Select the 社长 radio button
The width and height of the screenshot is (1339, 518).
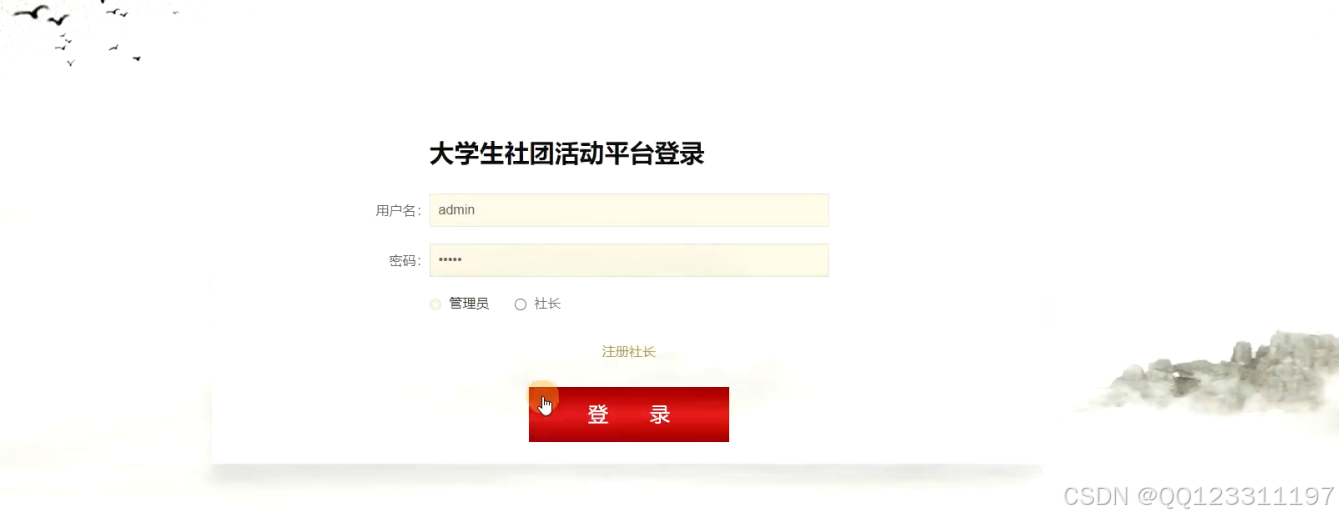[520, 305]
